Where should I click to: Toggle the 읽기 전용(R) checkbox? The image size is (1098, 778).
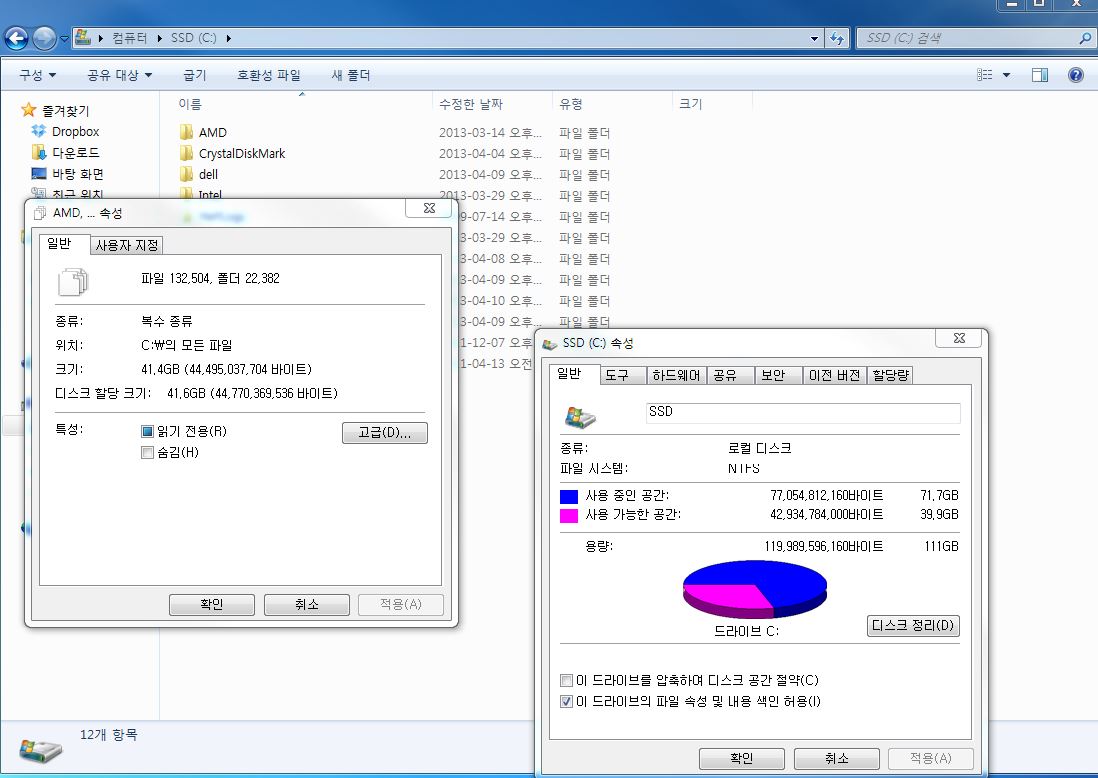147,431
